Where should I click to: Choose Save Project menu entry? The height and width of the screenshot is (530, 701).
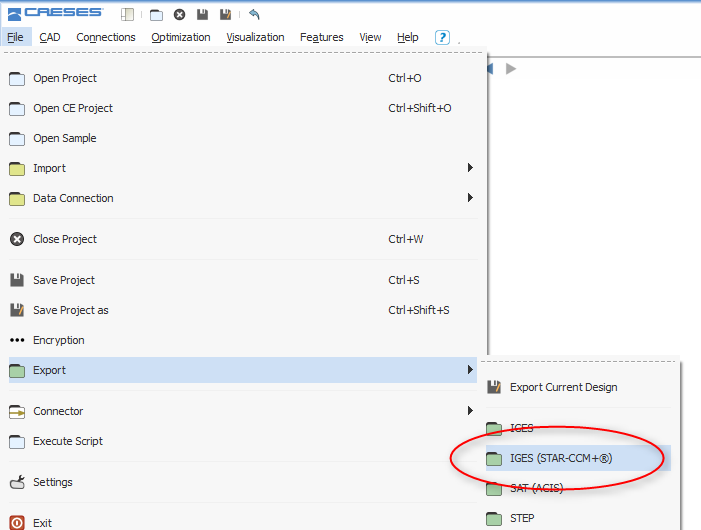point(243,280)
